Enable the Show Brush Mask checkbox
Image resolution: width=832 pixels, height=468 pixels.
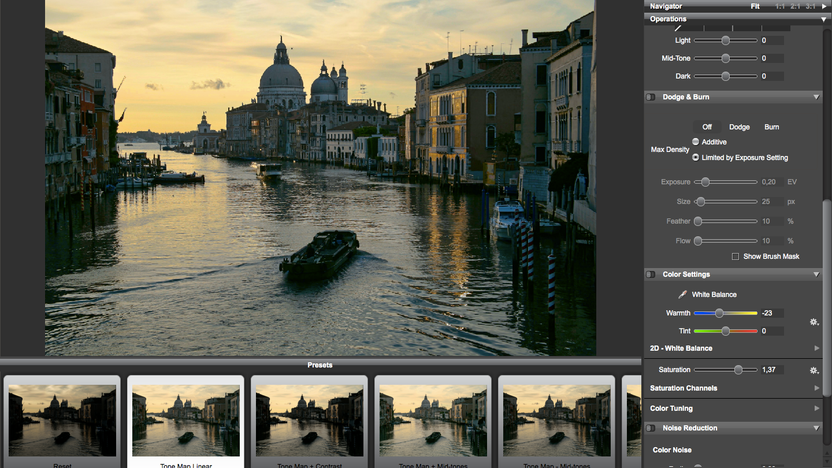[735, 256]
